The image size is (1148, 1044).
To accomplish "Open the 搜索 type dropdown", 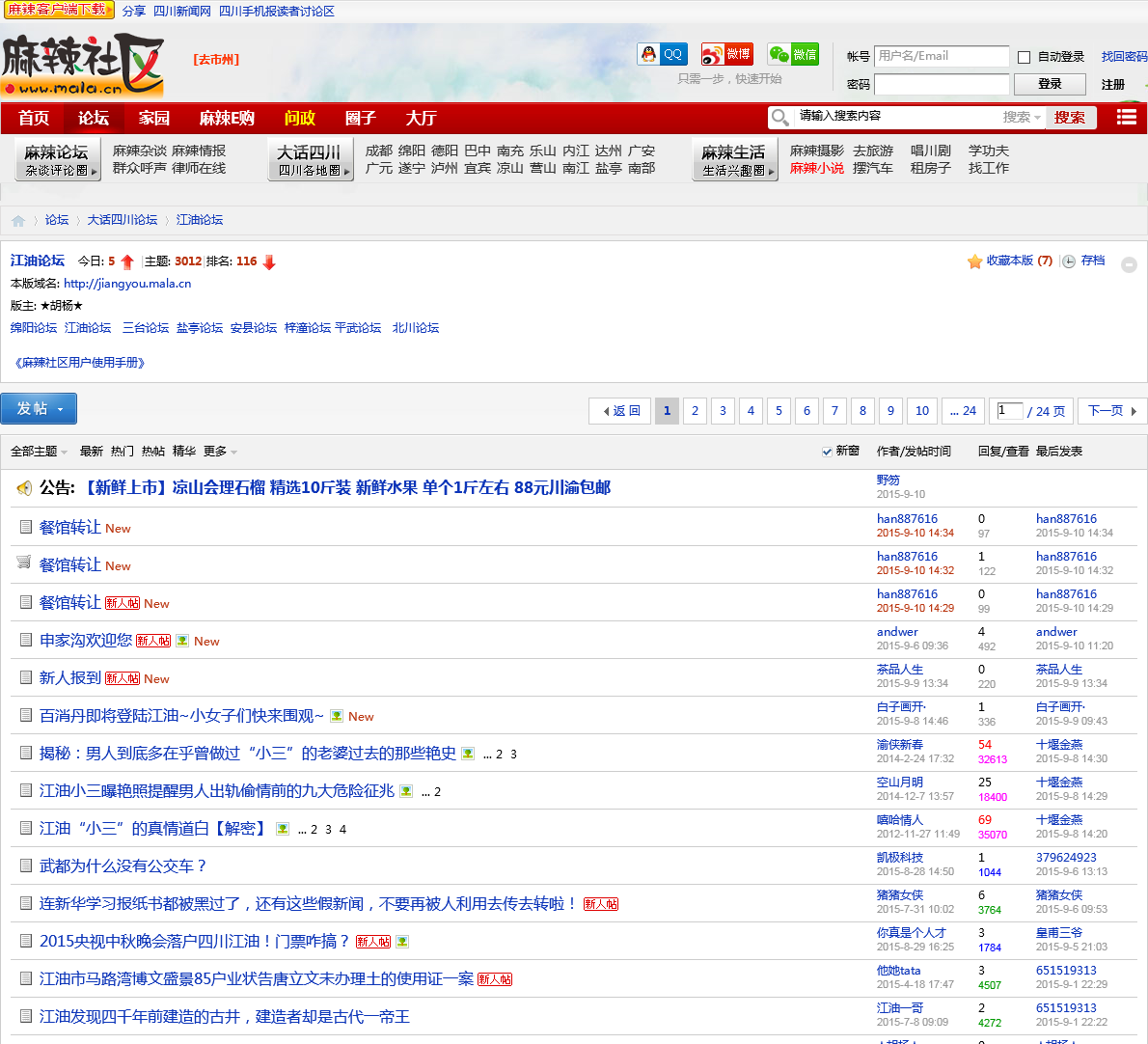I will click(x=1022, y=117).
